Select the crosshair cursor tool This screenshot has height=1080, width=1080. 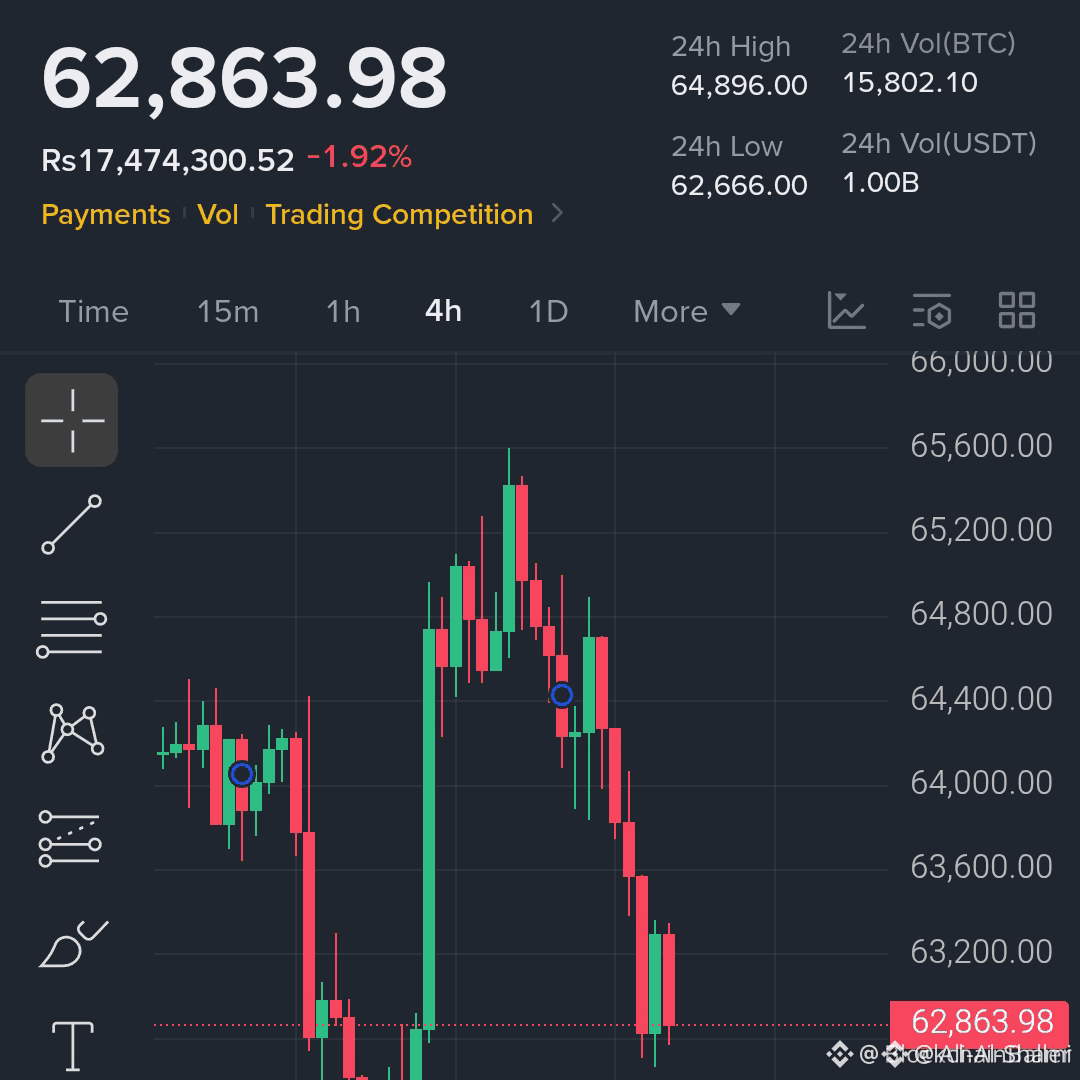[72, 420]
